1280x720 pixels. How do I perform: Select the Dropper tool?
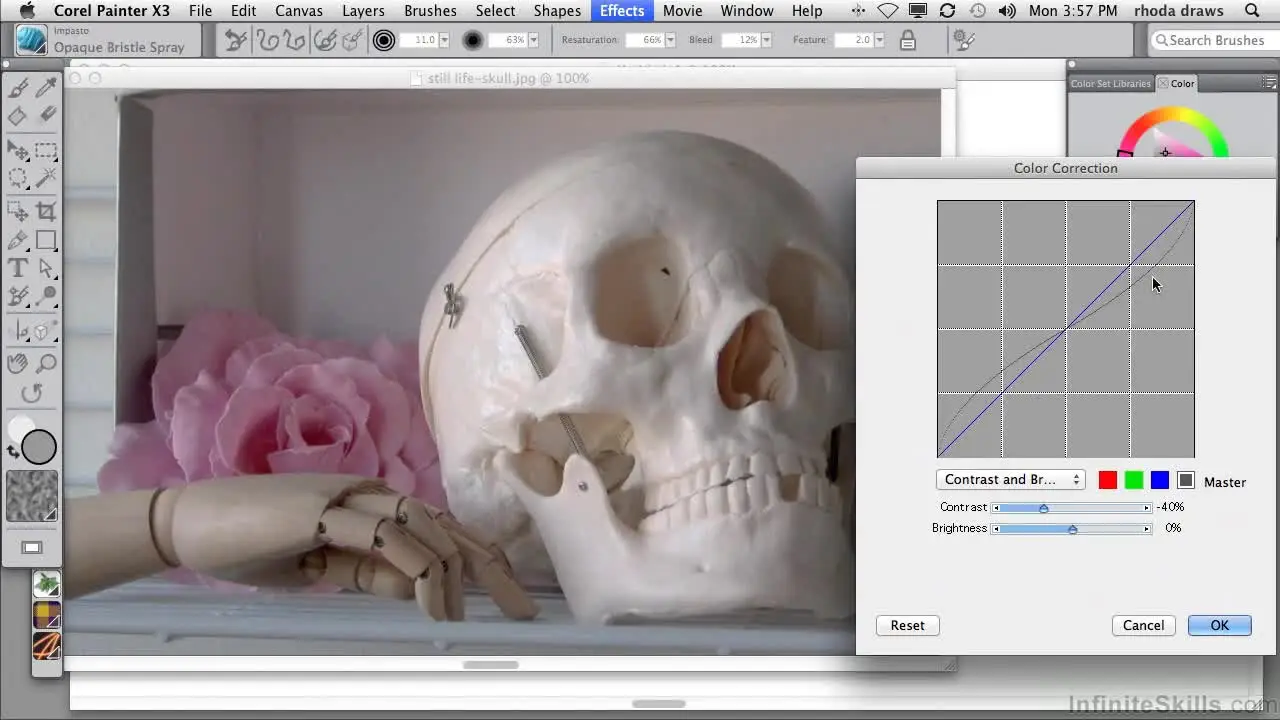pyautogui.click(x=47, y=89)
